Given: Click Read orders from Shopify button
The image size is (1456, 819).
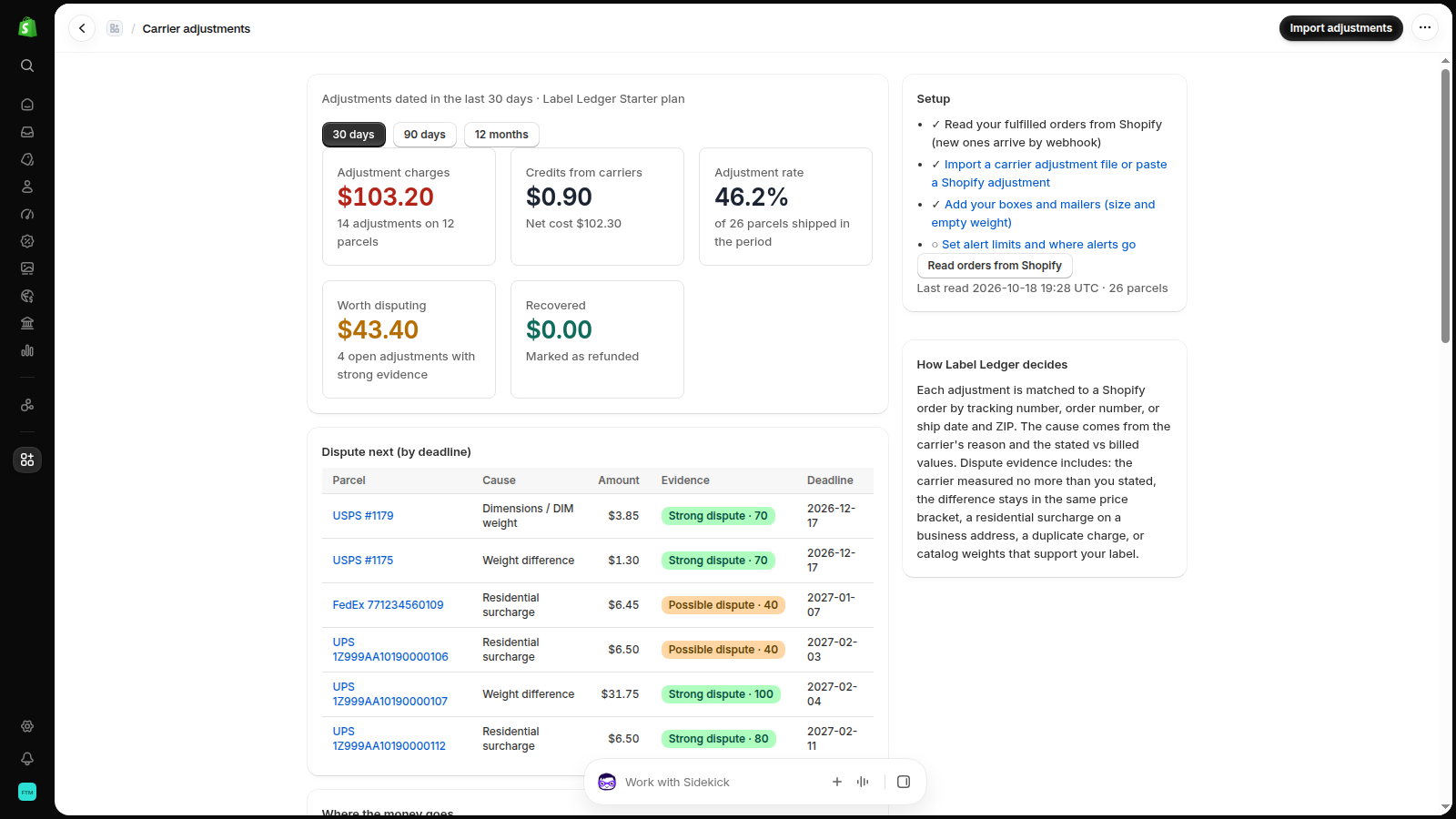Looking at the screenshot, I should pos(995,266).
